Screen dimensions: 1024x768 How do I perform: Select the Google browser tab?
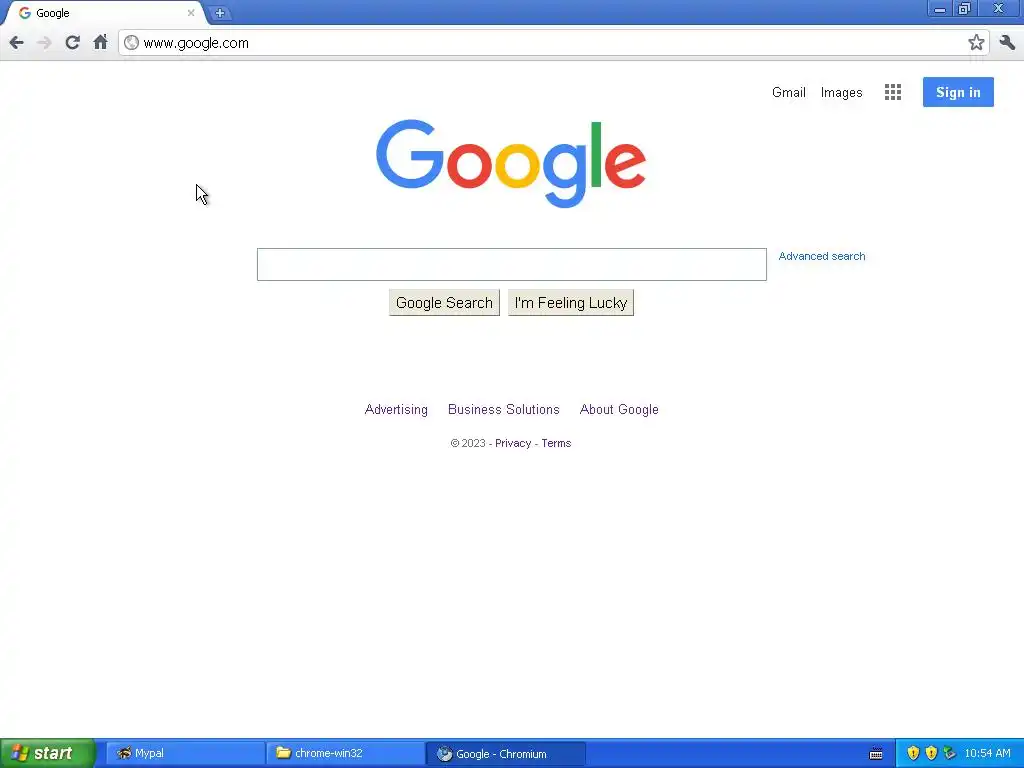pyautogui.click(x=104, y=13)
